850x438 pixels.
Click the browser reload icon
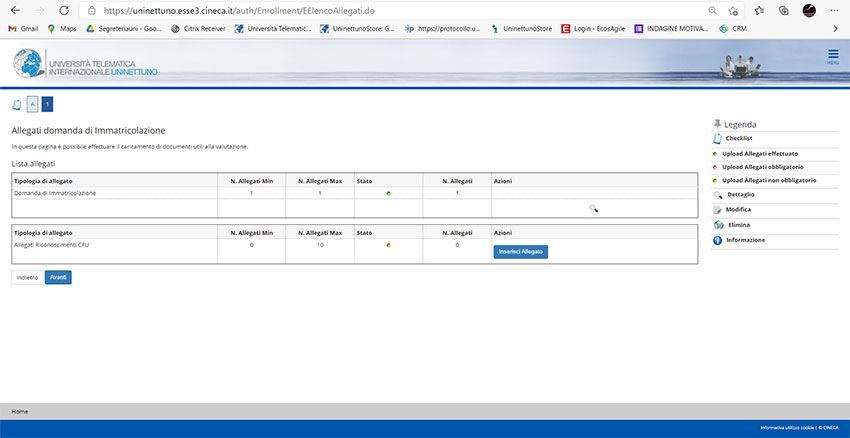pyautogui.click(x=63, y=10)
